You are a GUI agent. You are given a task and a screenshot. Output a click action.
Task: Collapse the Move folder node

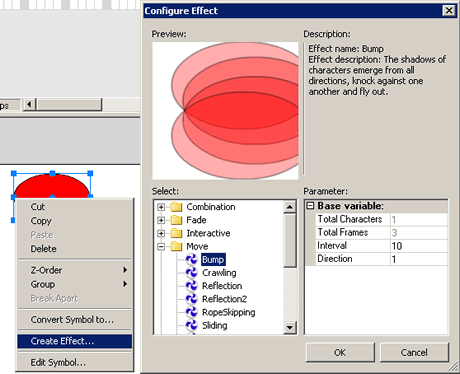[161, 247]
